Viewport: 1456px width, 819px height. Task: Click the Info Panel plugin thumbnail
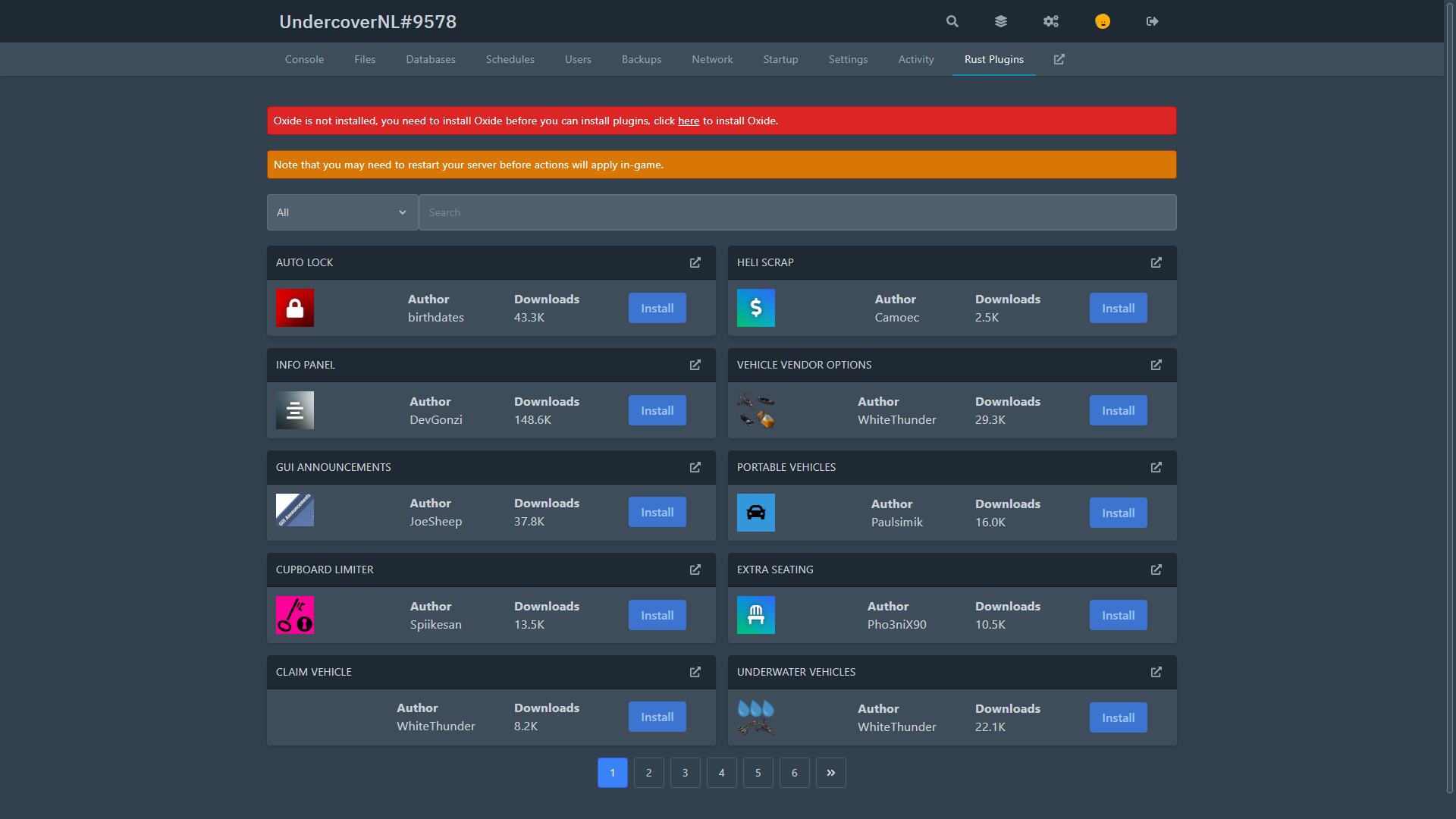pos(295,410)
